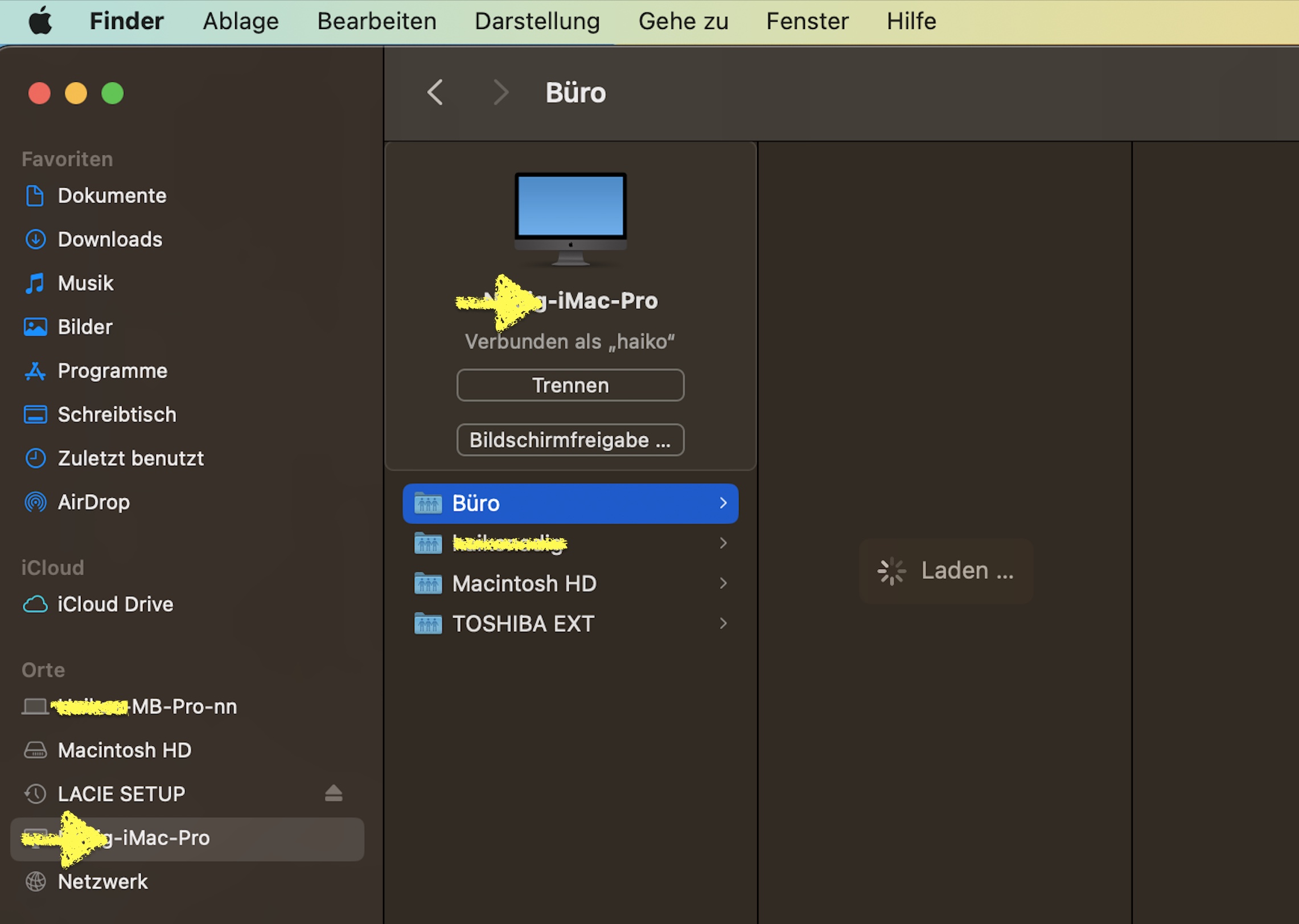Expand the Macintosh HD share chevron

(723, 583)
